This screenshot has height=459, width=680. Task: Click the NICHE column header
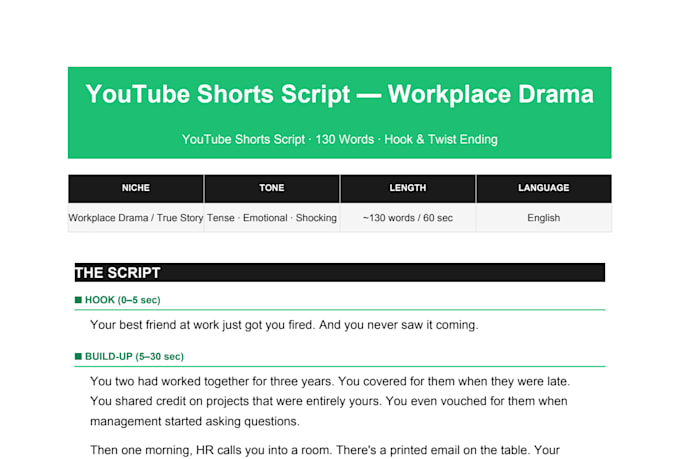136,188
